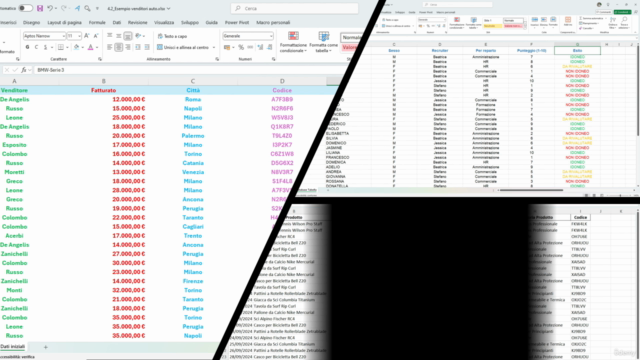Click Unisci e allinea al centro
Screen dimensions: 640x360
click(x=183, y=47)
